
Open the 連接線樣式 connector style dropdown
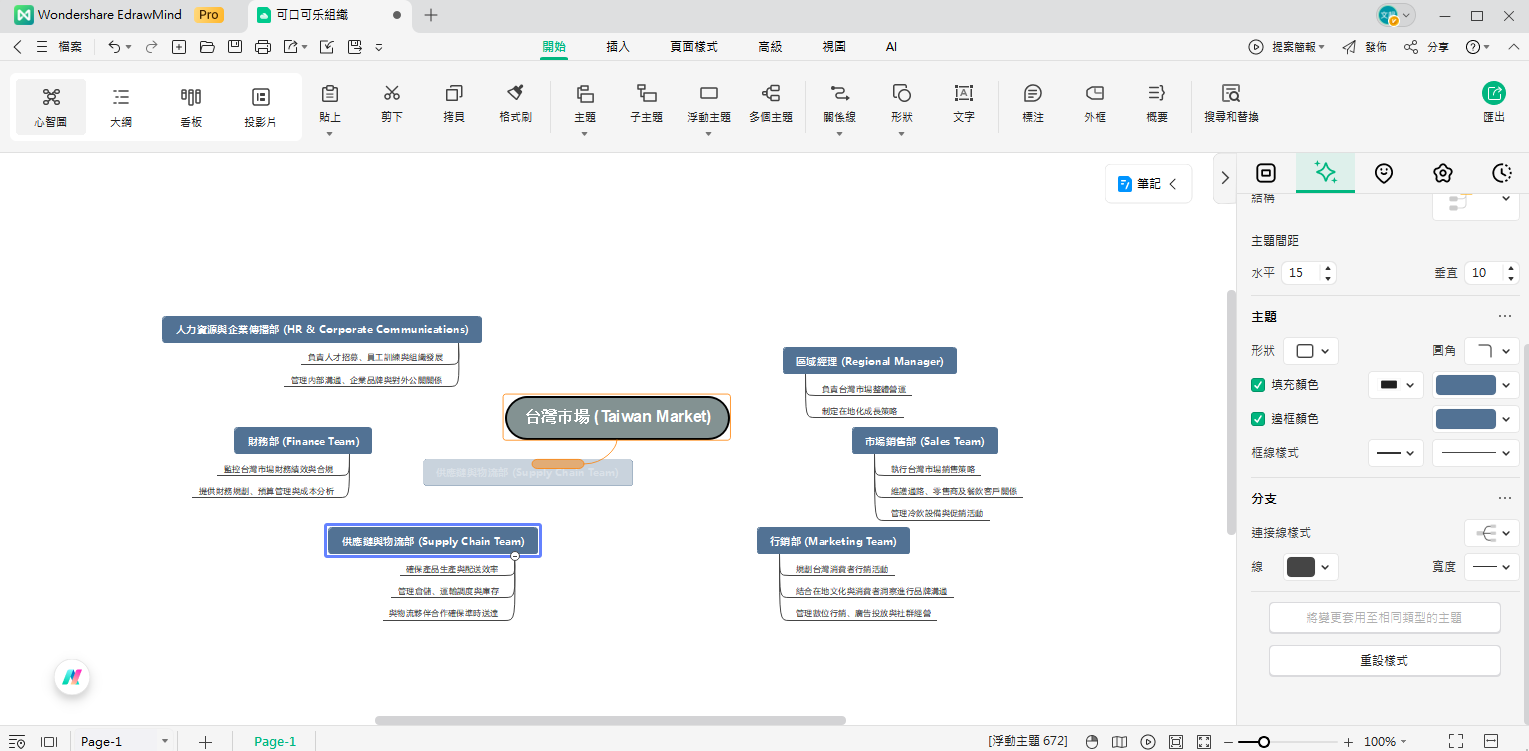[1491, 533]
